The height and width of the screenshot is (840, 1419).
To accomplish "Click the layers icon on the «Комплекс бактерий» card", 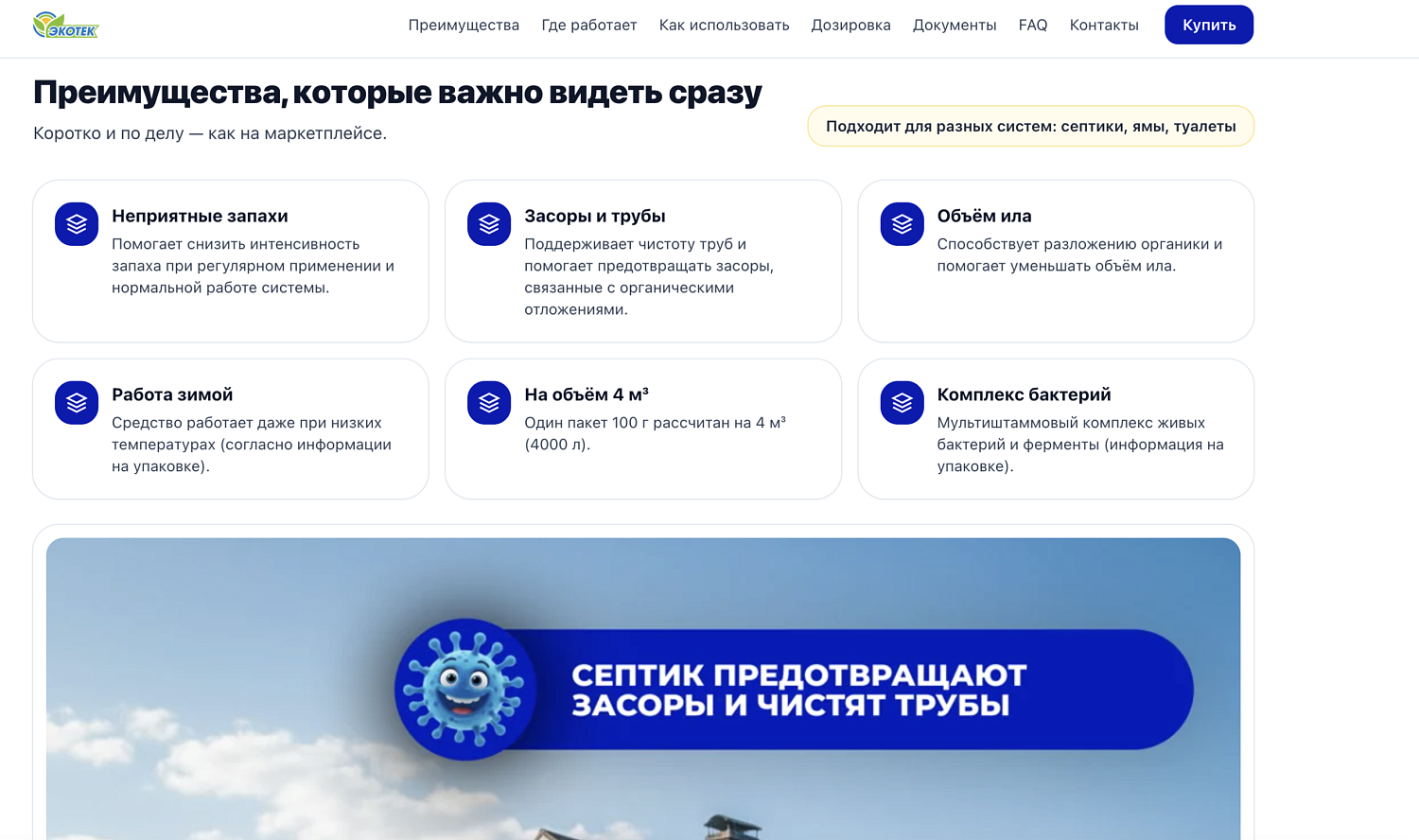I will pyautogui.click(x=902, y=402).
